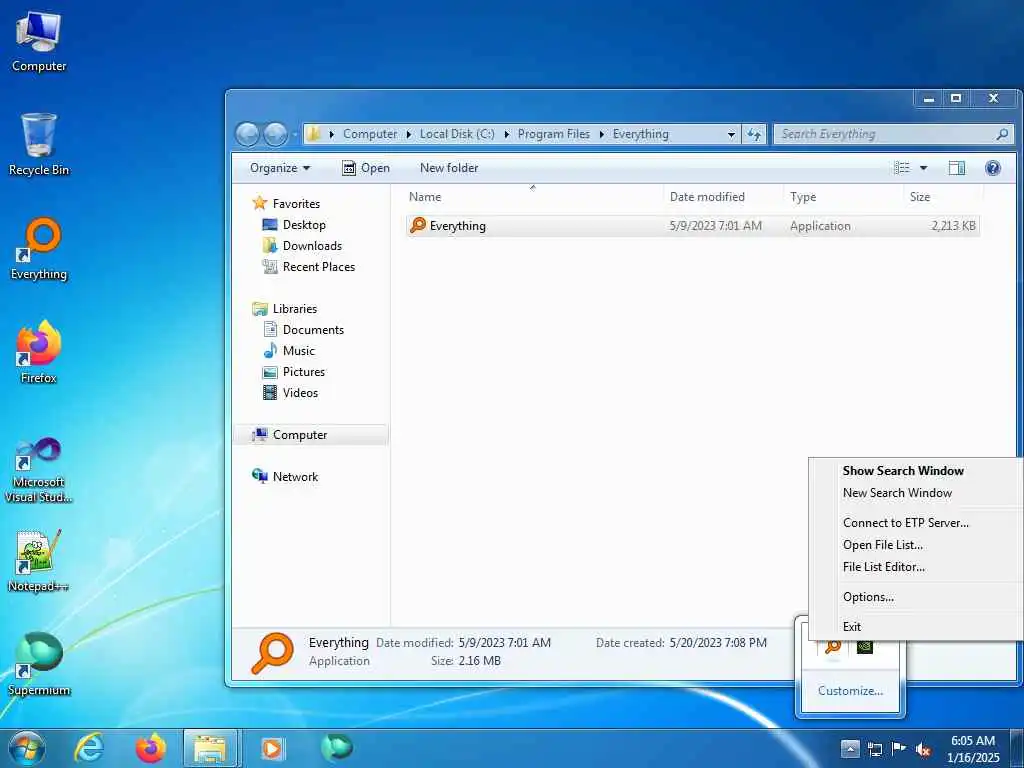The width and height of the screenshot is (1024, 768).
Task: Open Explorer help icon
Action: 993,168
